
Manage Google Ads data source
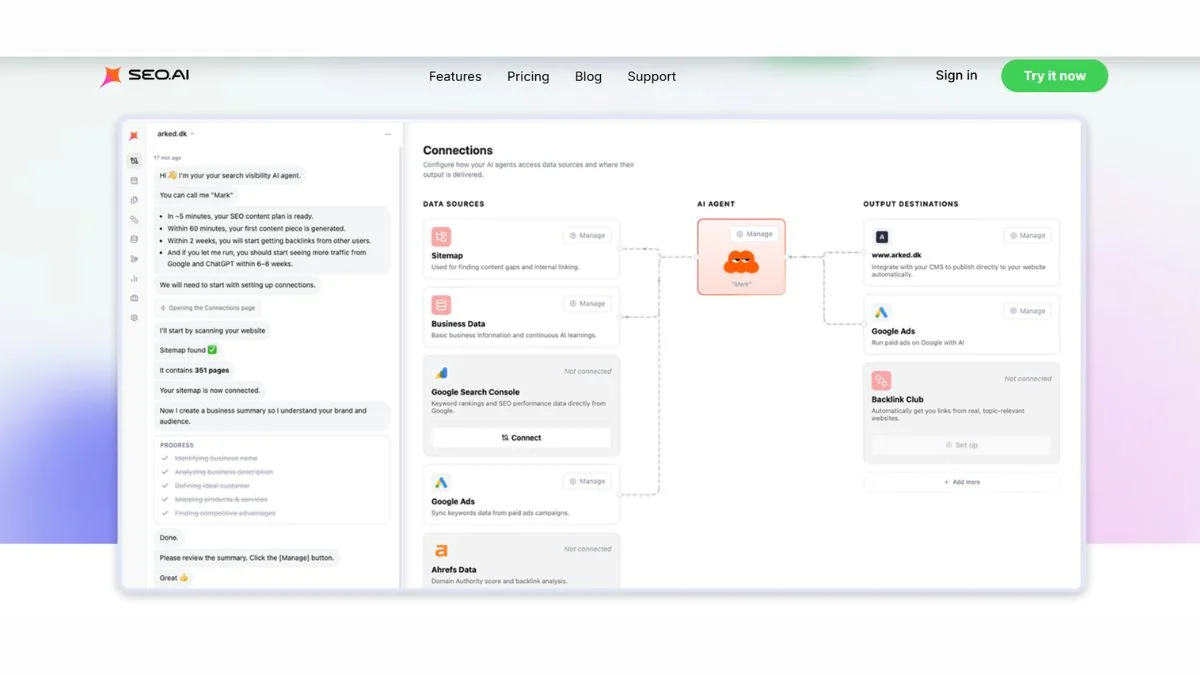click(587, 481)
